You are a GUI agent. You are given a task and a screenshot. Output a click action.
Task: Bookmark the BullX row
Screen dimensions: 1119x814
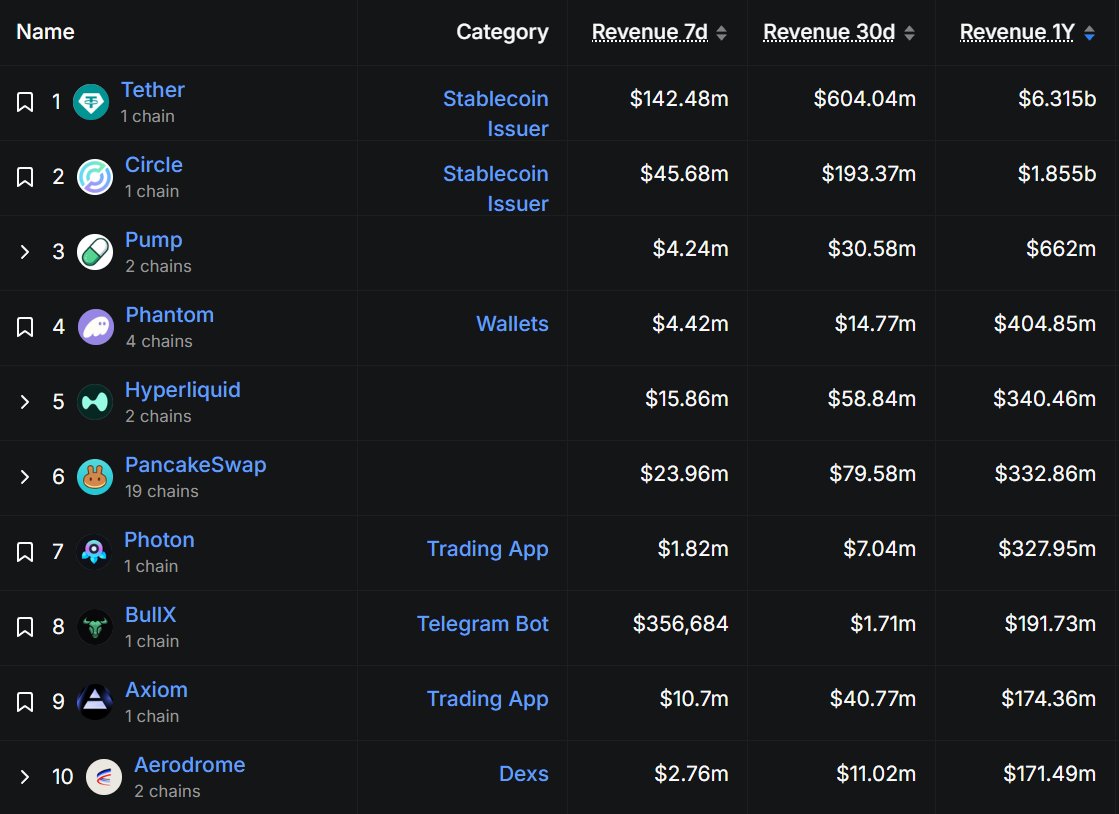pyautogui.click(x=25, y=627)
